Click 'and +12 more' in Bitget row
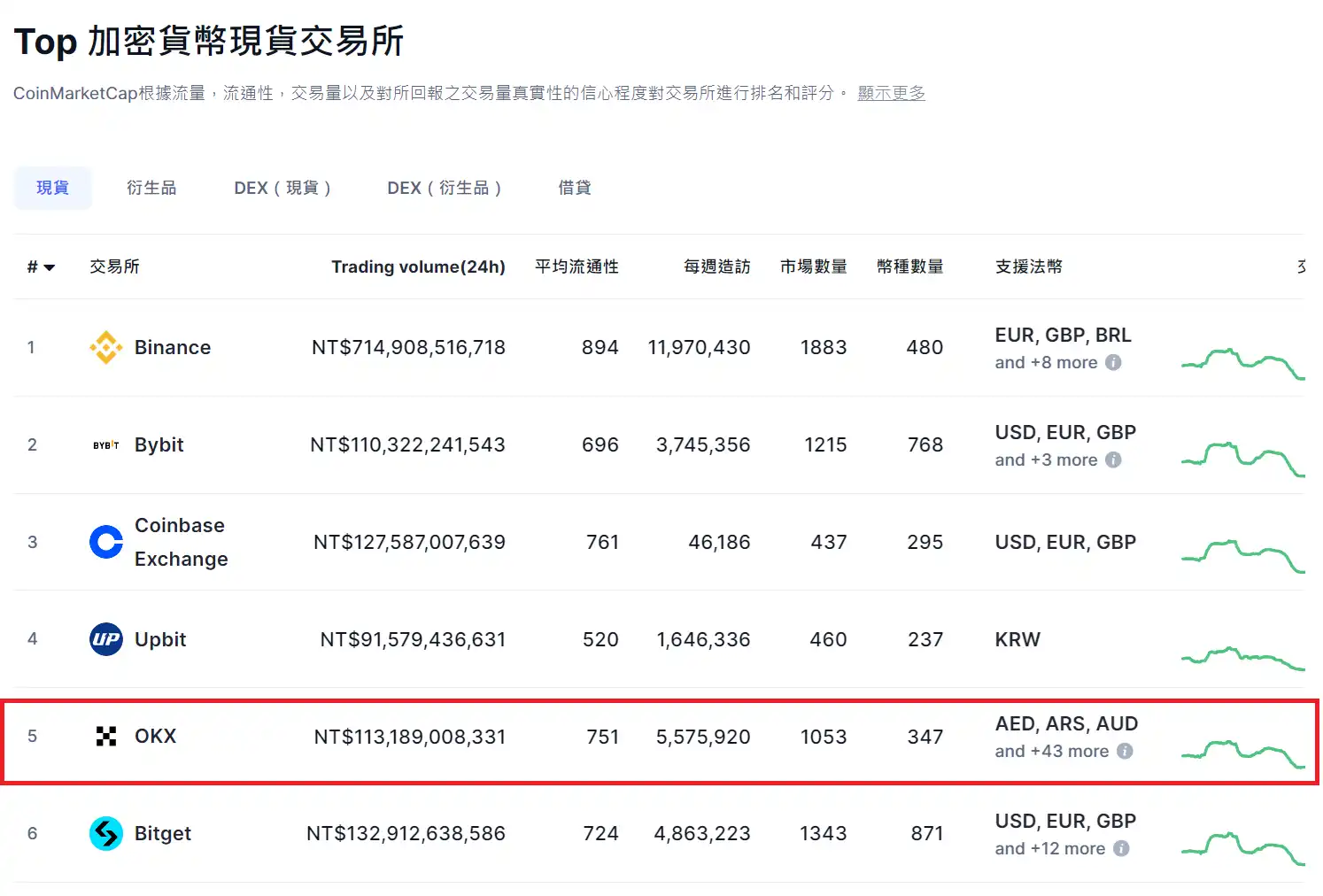1323x896 pixels. pos(1050,848)
